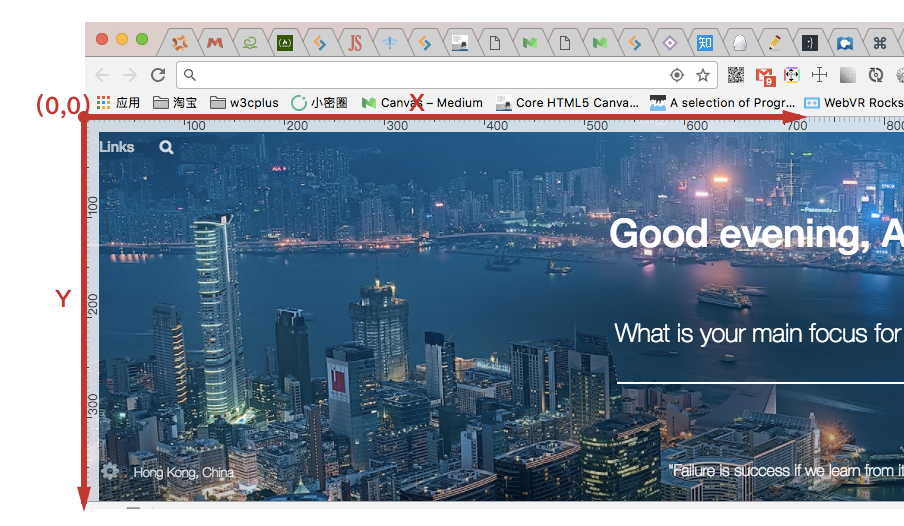Click the location target icon in address bar

(x=677, y=75)
